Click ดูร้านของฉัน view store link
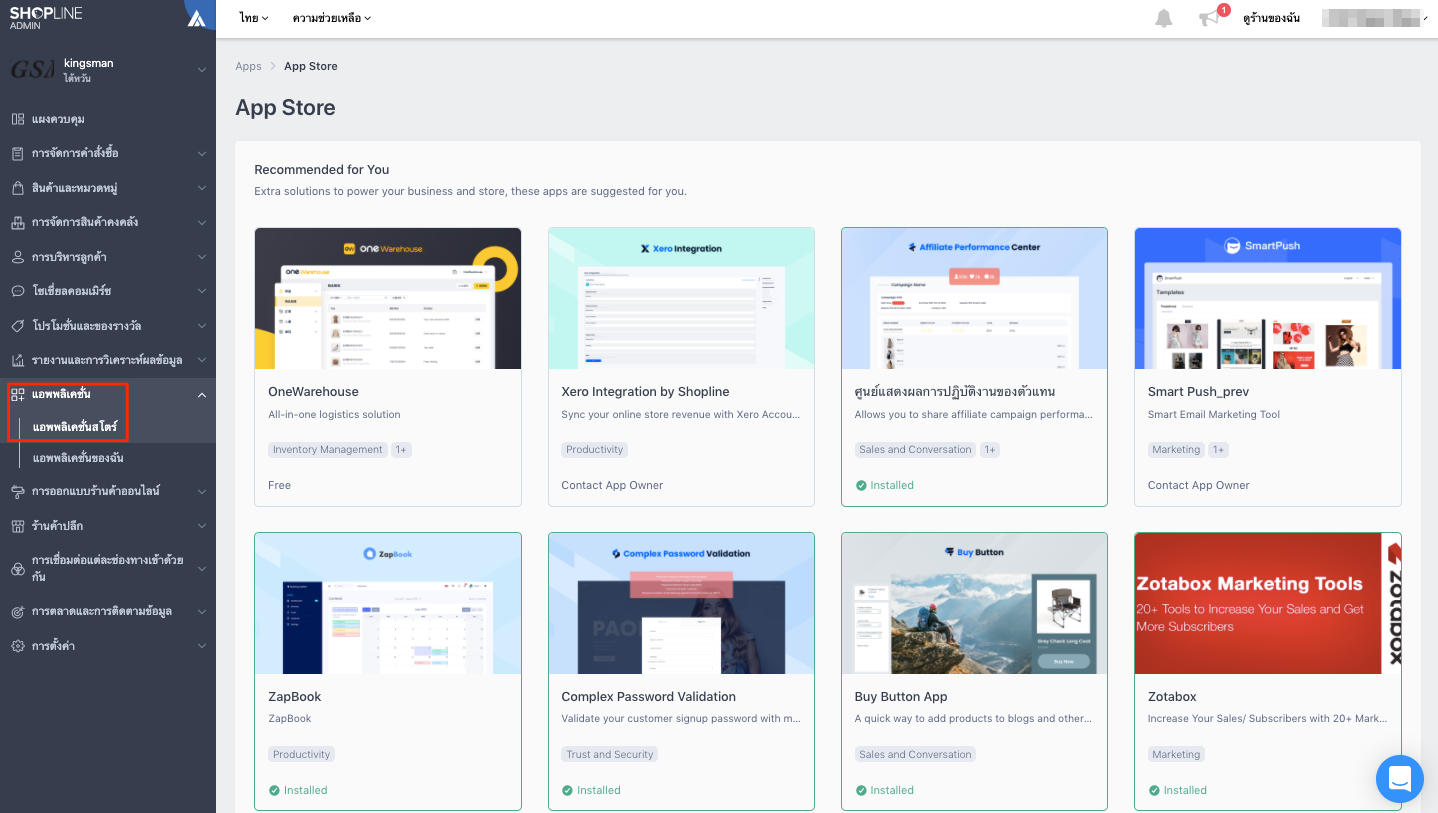Image resolution: width=1438 pixels, height=813 pixels. [1271, 18]
